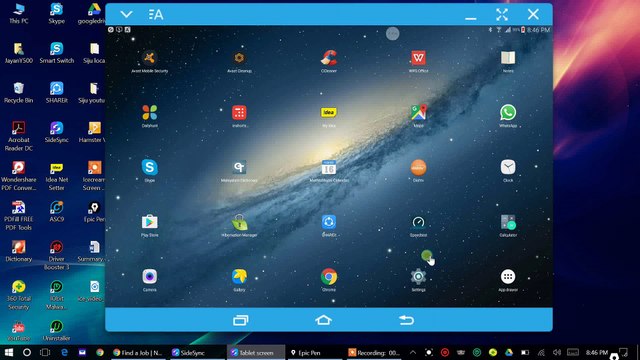
Task: Tap the tablet Back button
Action: 406,320
